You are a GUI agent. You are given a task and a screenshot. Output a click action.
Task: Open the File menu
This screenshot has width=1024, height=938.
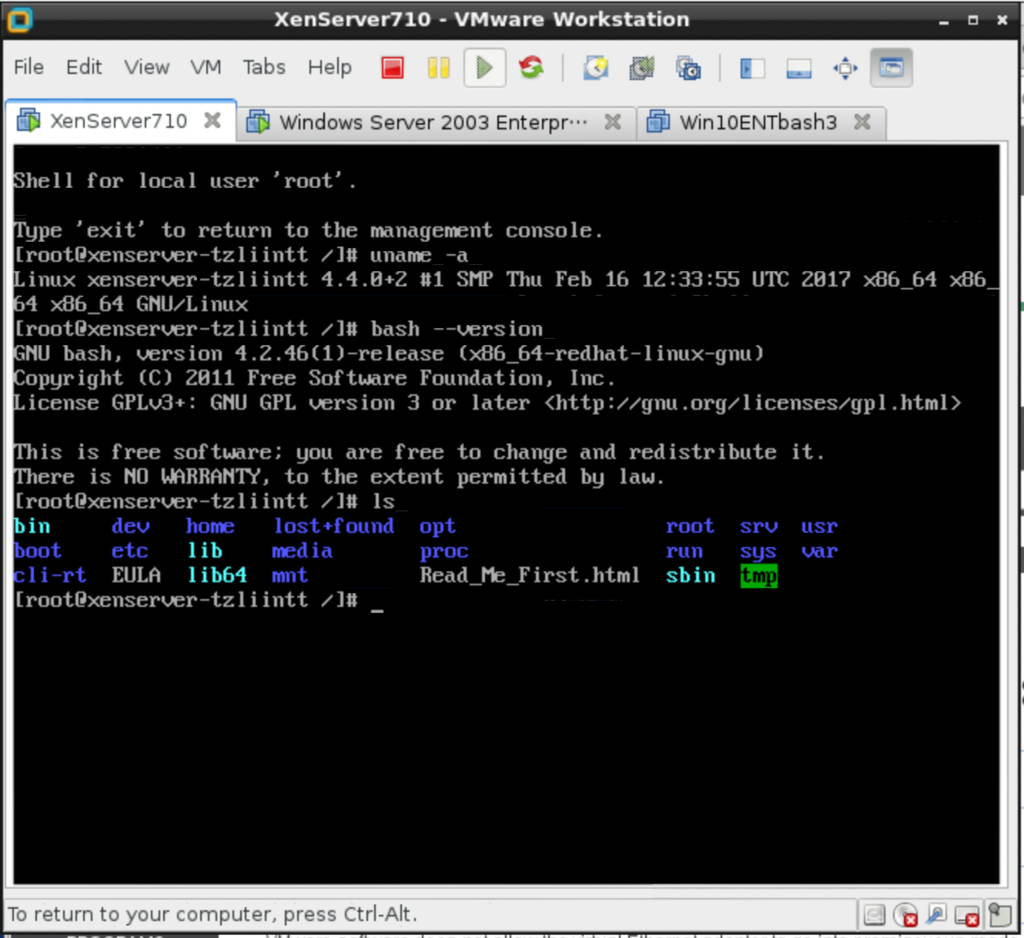[x=29, y=67]
